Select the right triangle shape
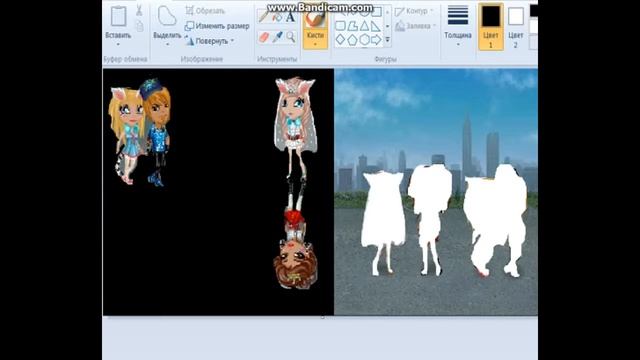Screen dimensions: 640x360 pos(376,26)
